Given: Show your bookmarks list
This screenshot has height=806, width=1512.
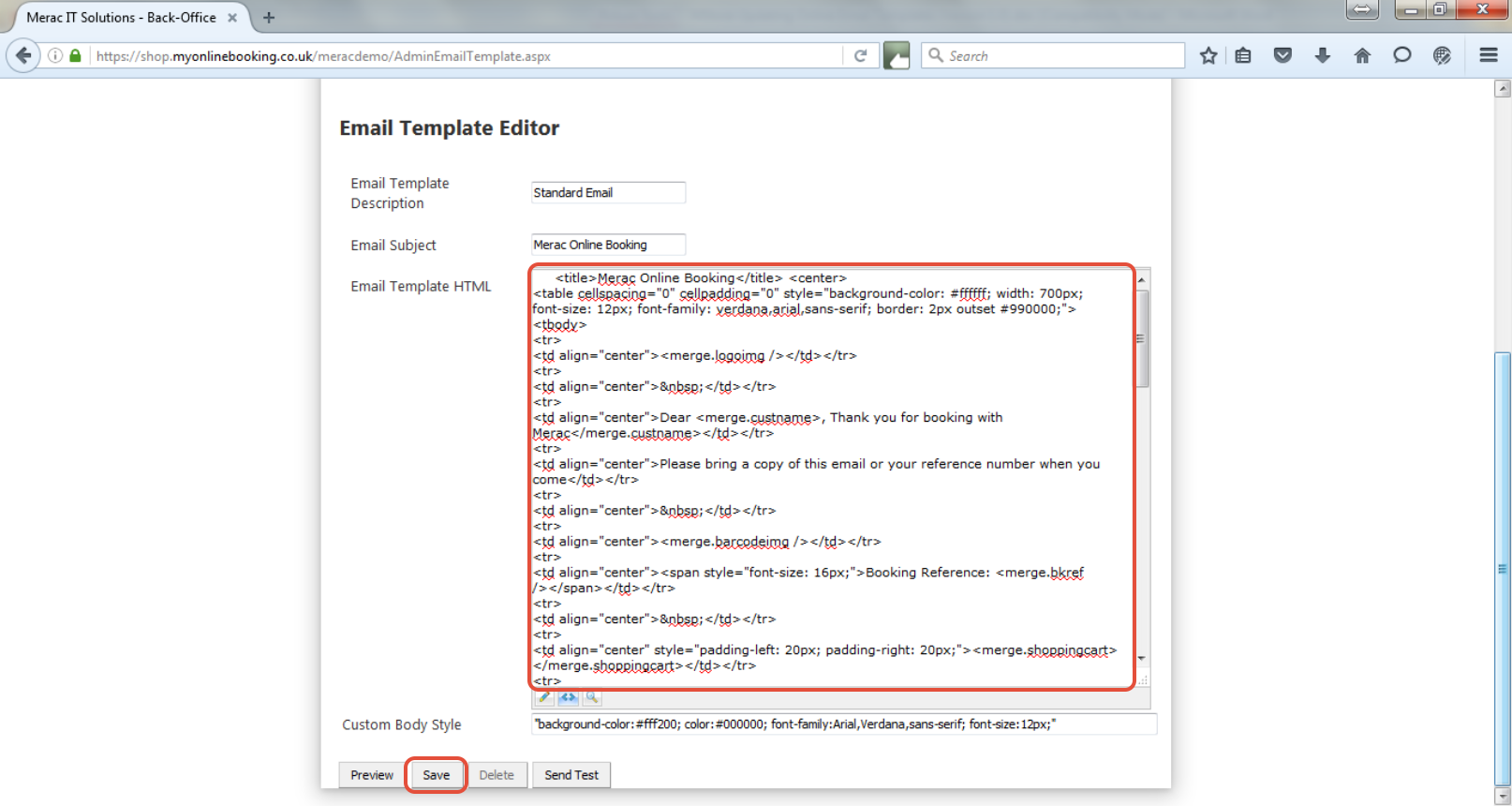Looking at the screenshot, I should click(1243, 55).
